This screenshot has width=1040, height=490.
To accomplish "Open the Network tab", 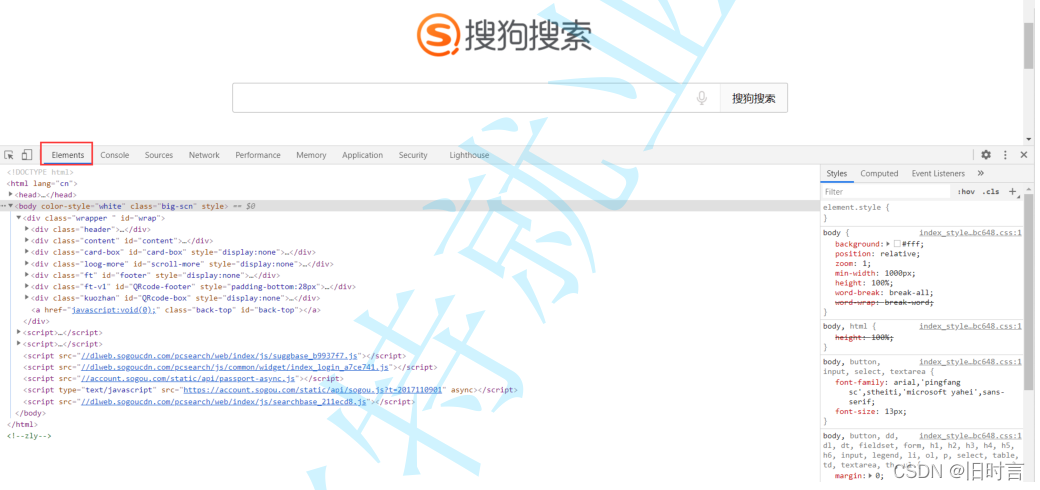I will [x=204, y=155].
